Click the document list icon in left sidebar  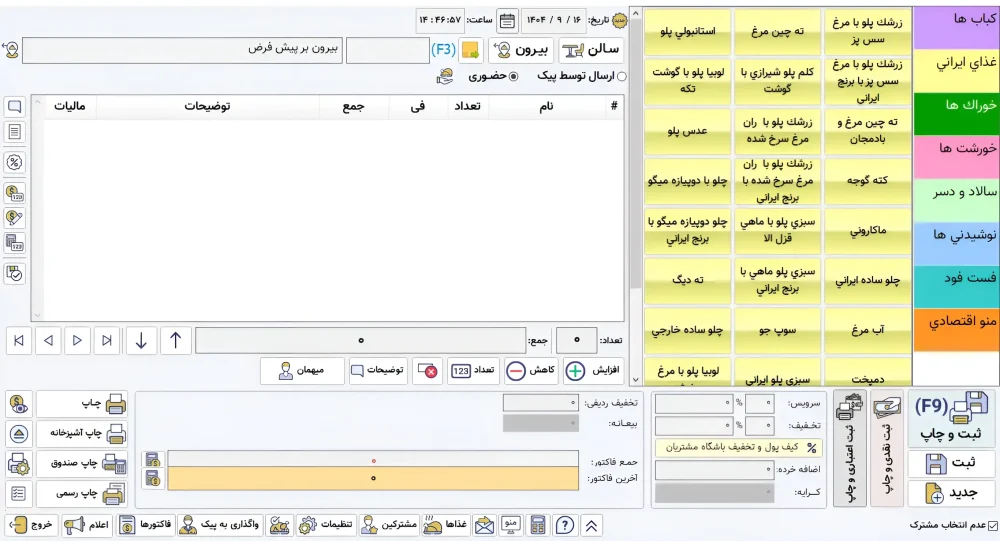15,132
